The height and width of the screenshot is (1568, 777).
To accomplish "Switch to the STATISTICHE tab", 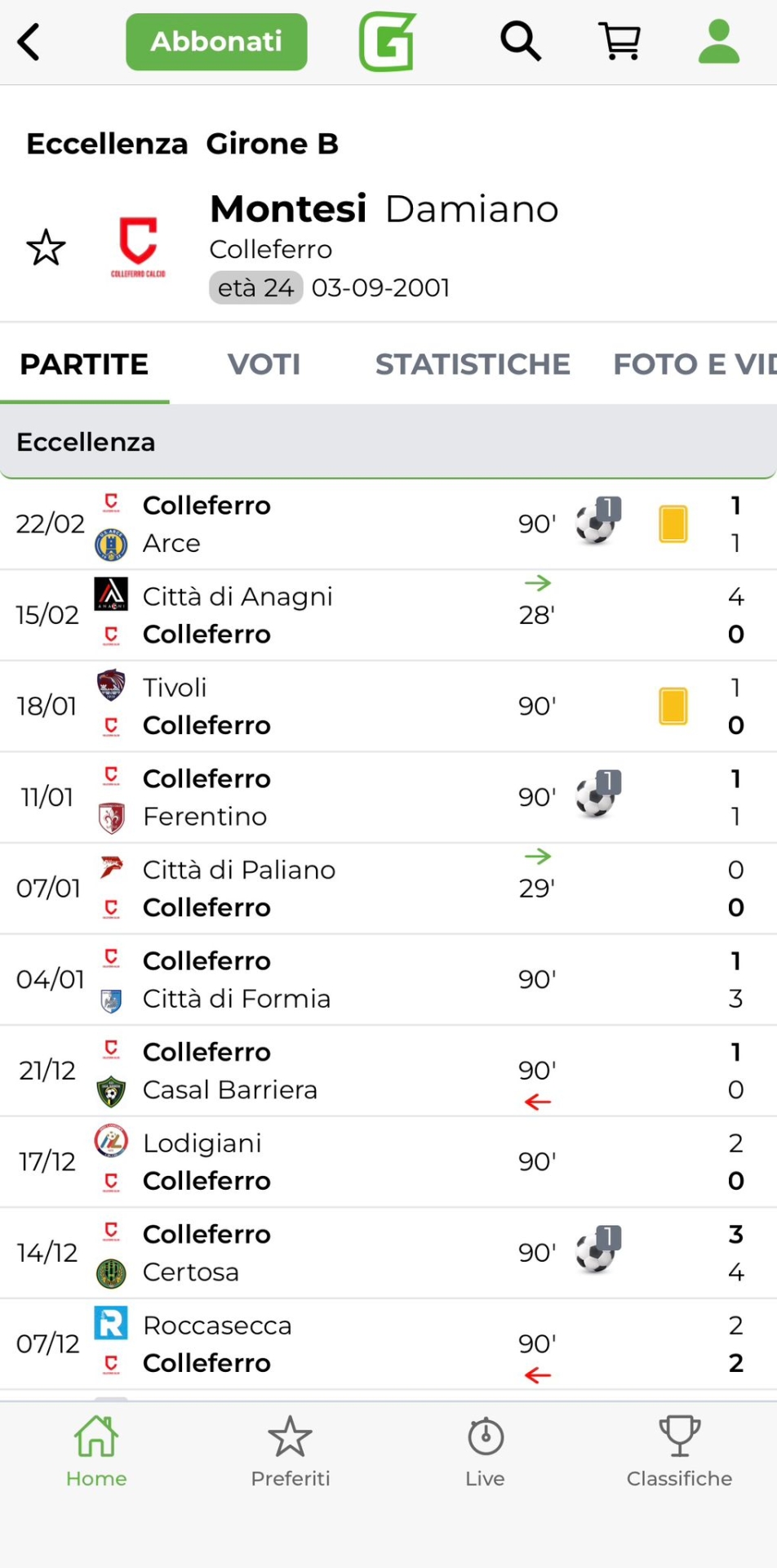I will (x=473, y=364).
